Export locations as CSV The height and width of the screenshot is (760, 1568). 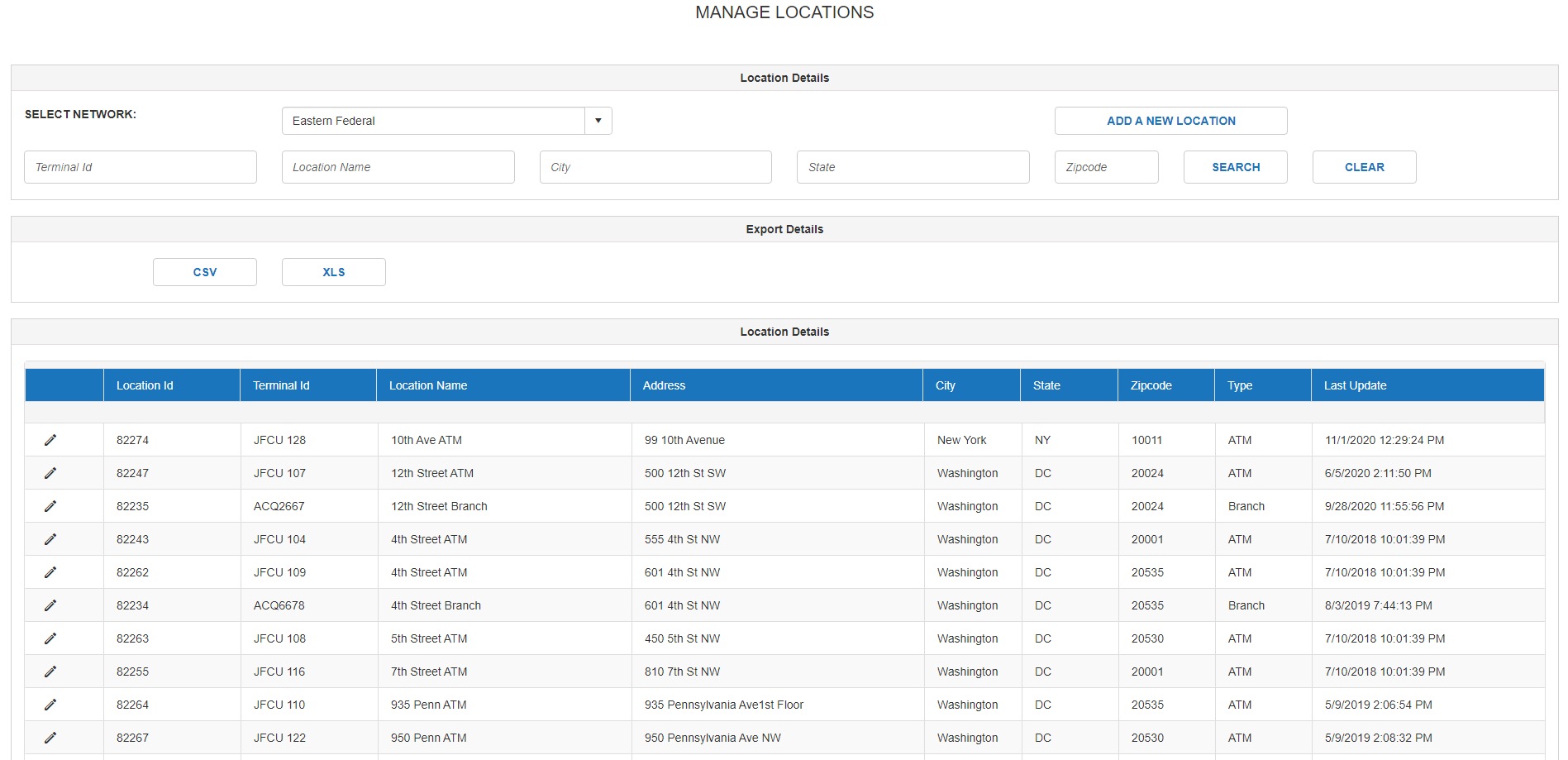(x=205, y=272)
